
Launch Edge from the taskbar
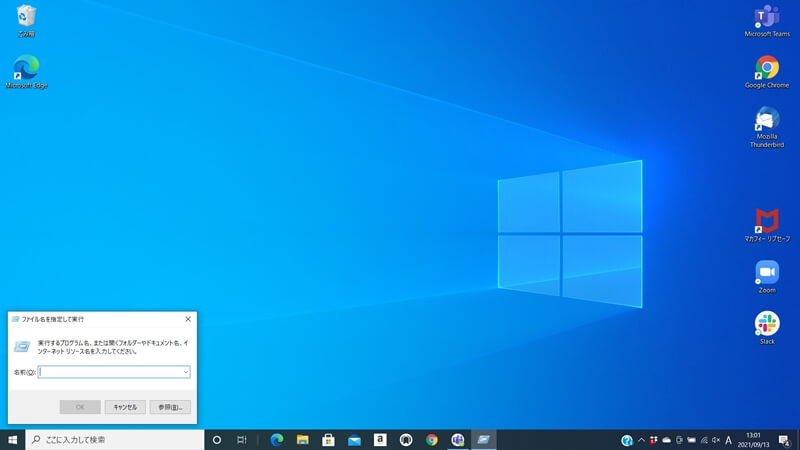(277, 440)
